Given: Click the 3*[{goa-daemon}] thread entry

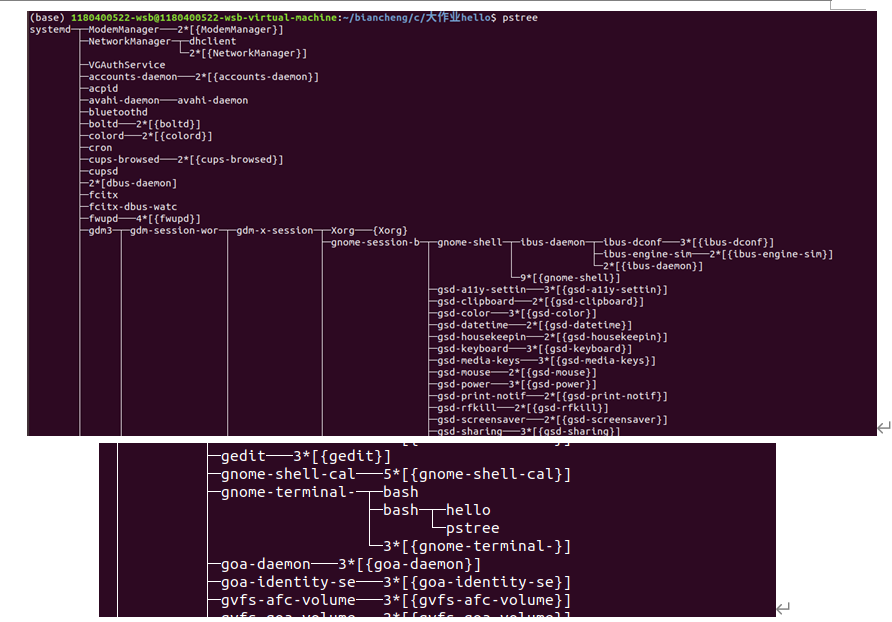Looking at the screenshot, I should pos(410,564).
